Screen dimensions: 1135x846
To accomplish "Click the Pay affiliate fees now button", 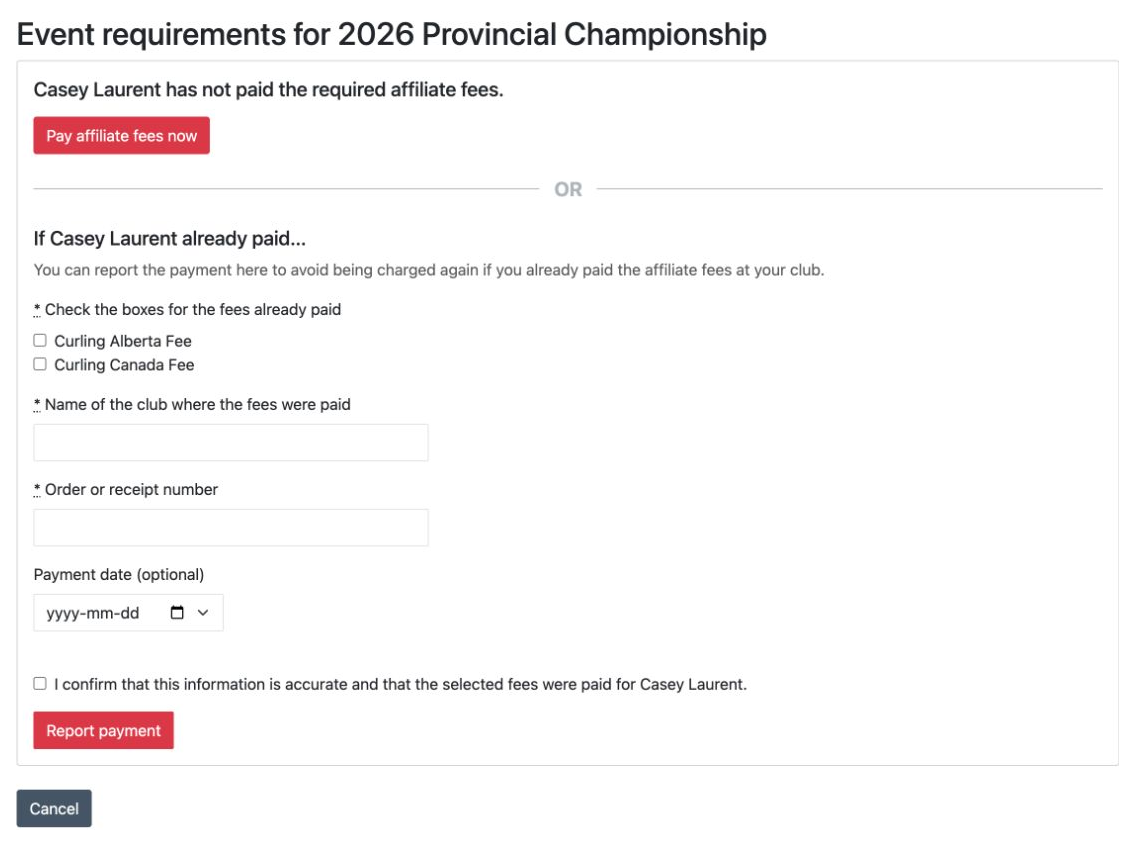I will click(x=122, y=135).
